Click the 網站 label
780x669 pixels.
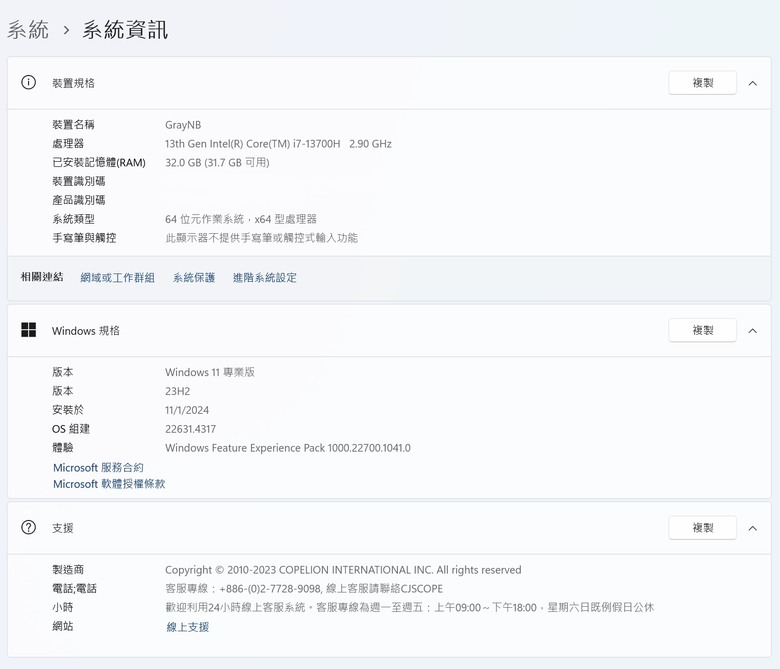[x=63, y=626]
